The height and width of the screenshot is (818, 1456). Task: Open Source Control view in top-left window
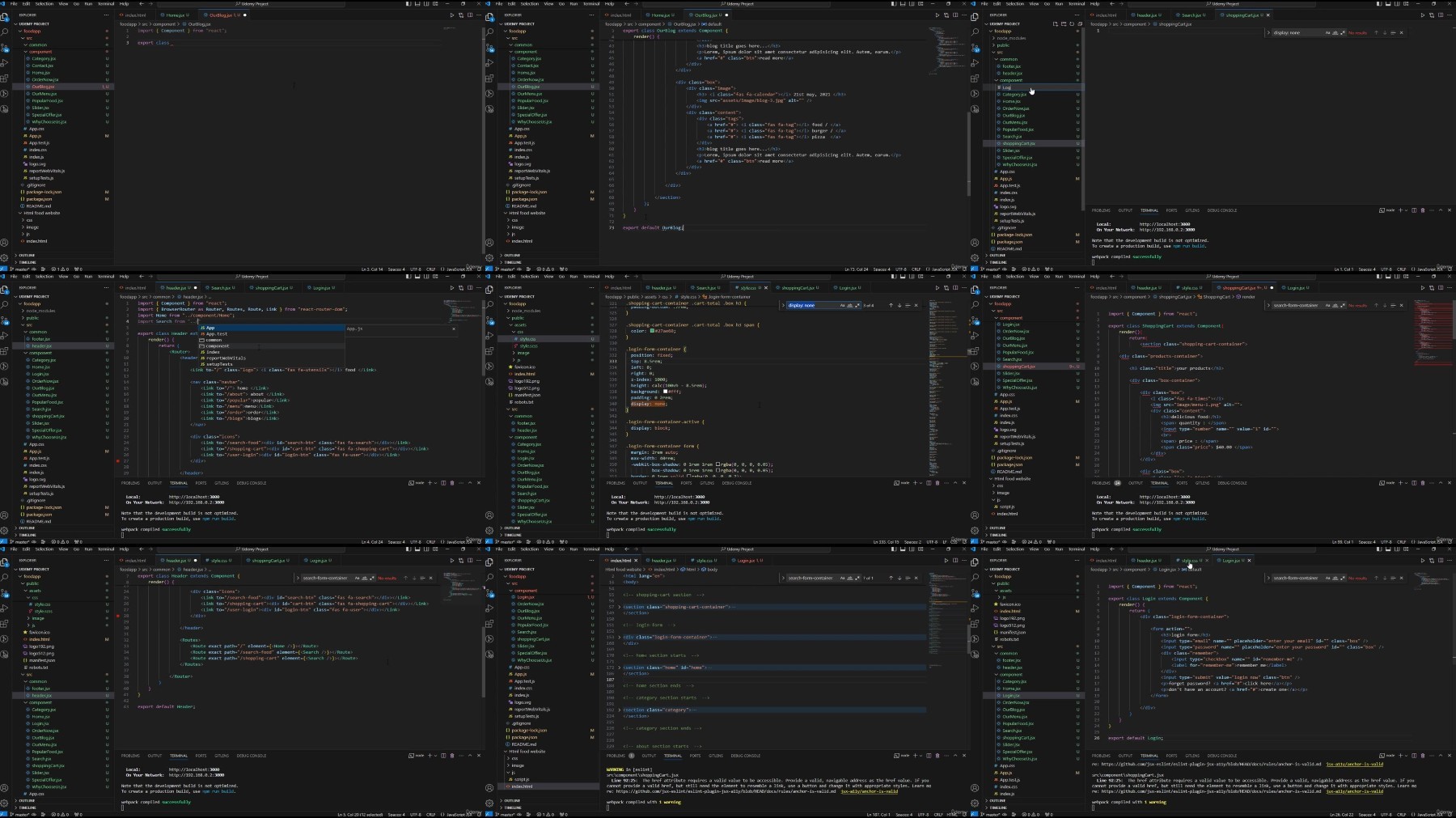5,48
